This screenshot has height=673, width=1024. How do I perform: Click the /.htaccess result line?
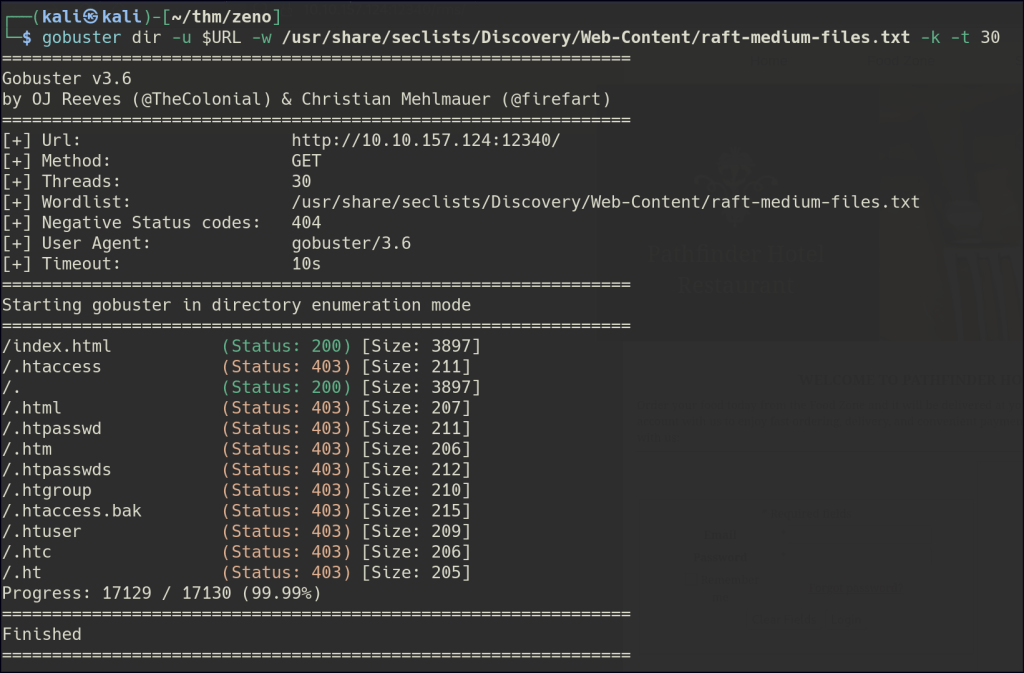52,367
